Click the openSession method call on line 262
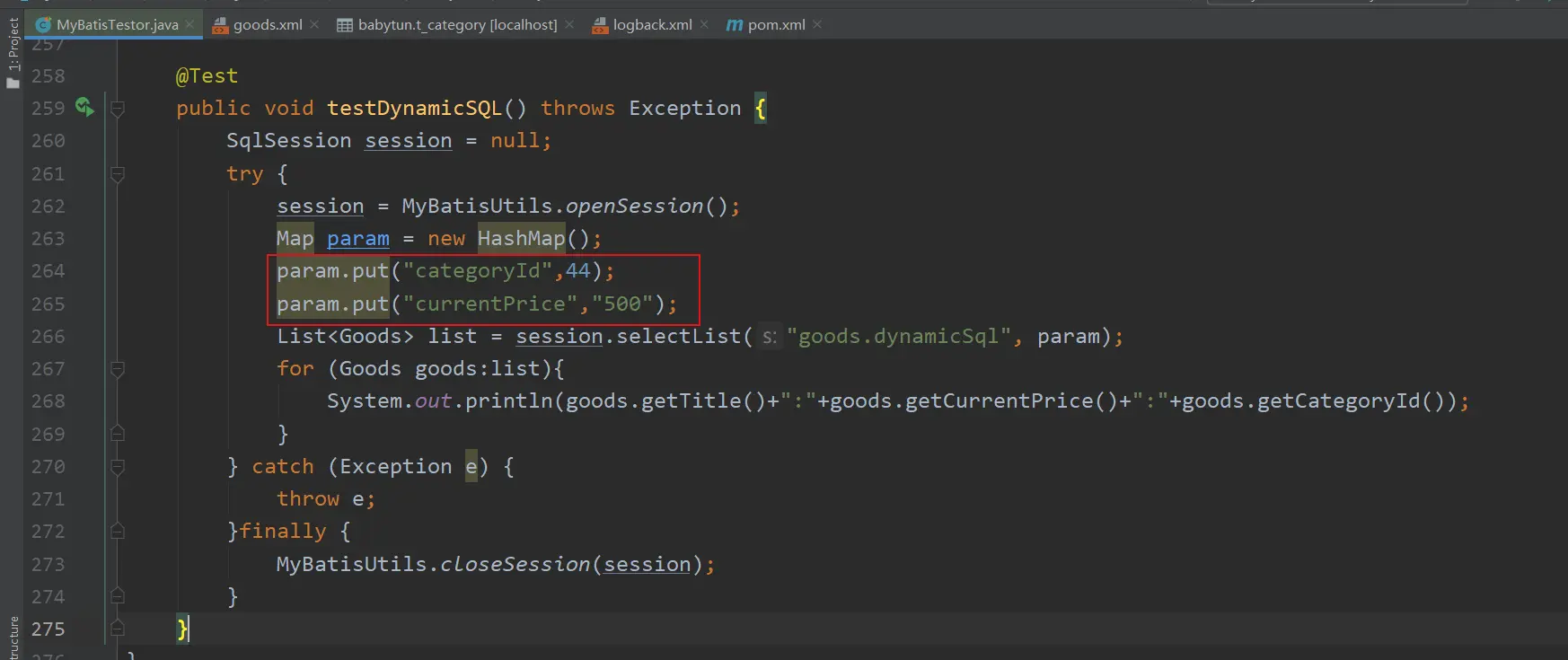 tap(634, 207)
